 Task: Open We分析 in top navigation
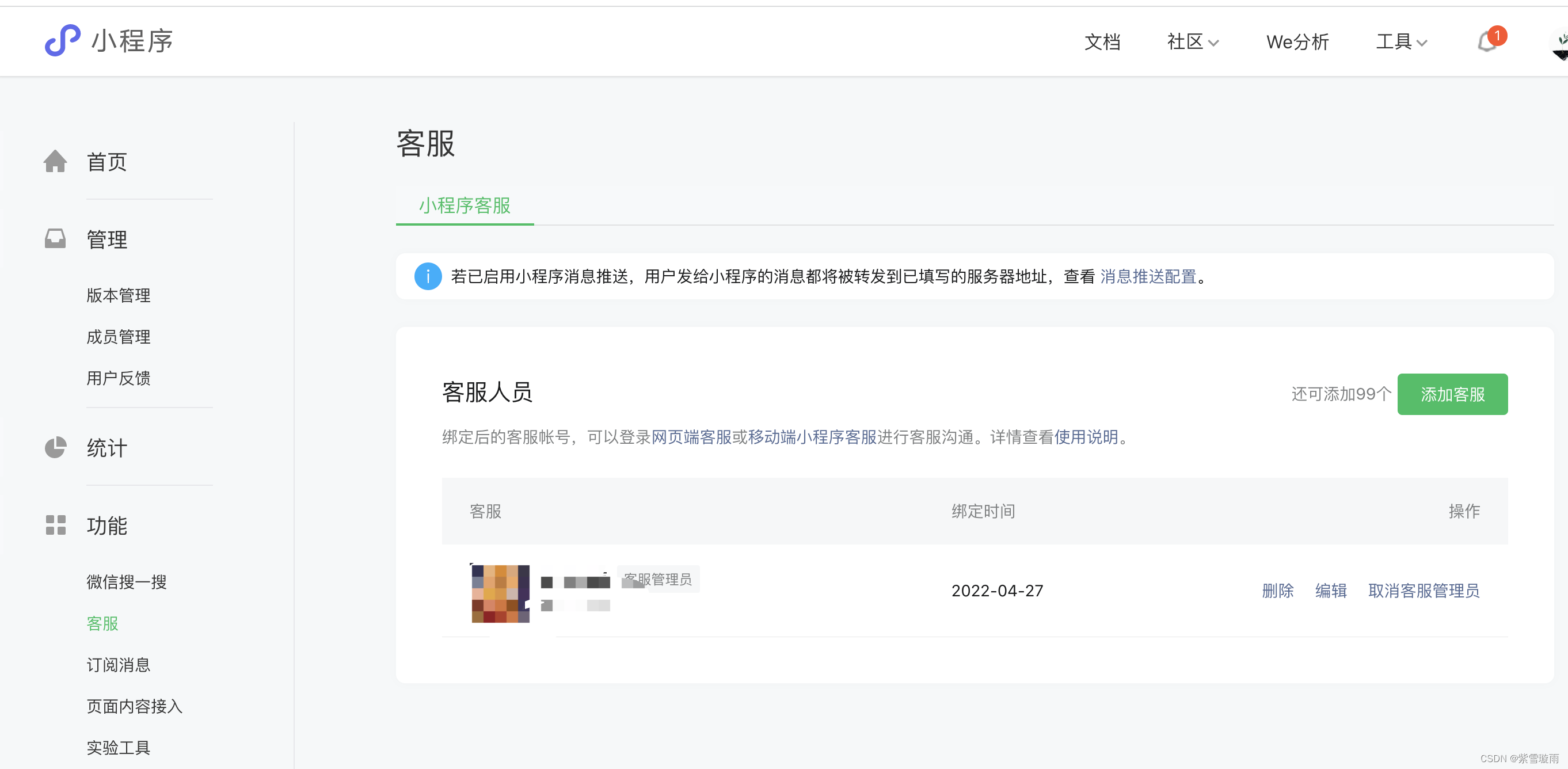click(x=1297, y=42)
